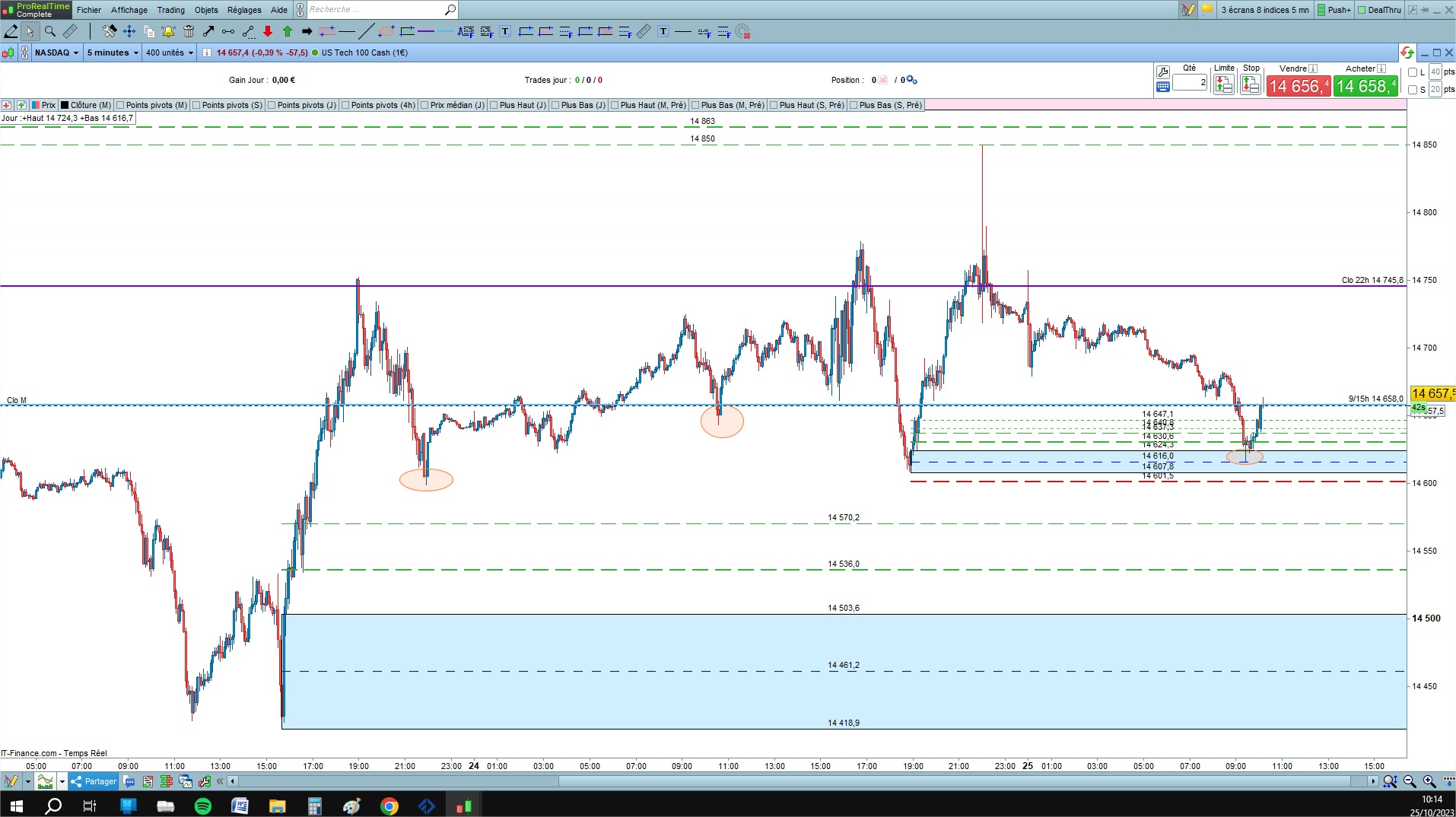Image resolution: width=1456 pixels, height=817 pixels.
Task: Open the Trading menu
Action: tap(170, 10)
